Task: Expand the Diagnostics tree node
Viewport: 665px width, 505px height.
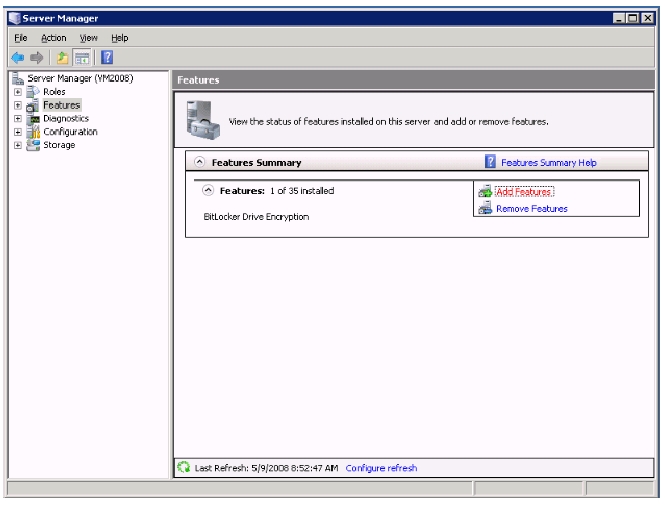Action: 18,118
